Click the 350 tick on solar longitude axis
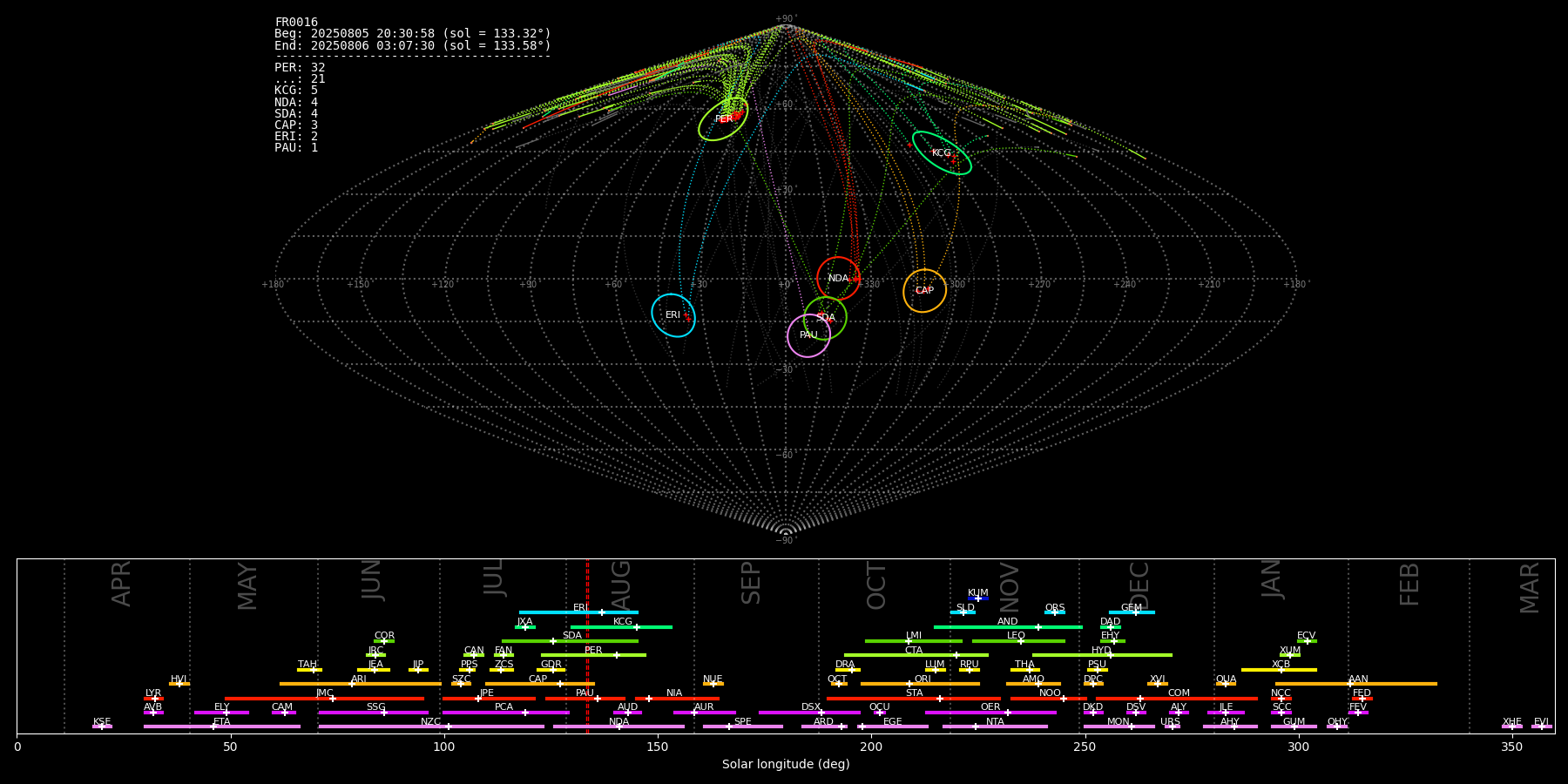The image size is (1568, 784). [x=1511, y=747]
